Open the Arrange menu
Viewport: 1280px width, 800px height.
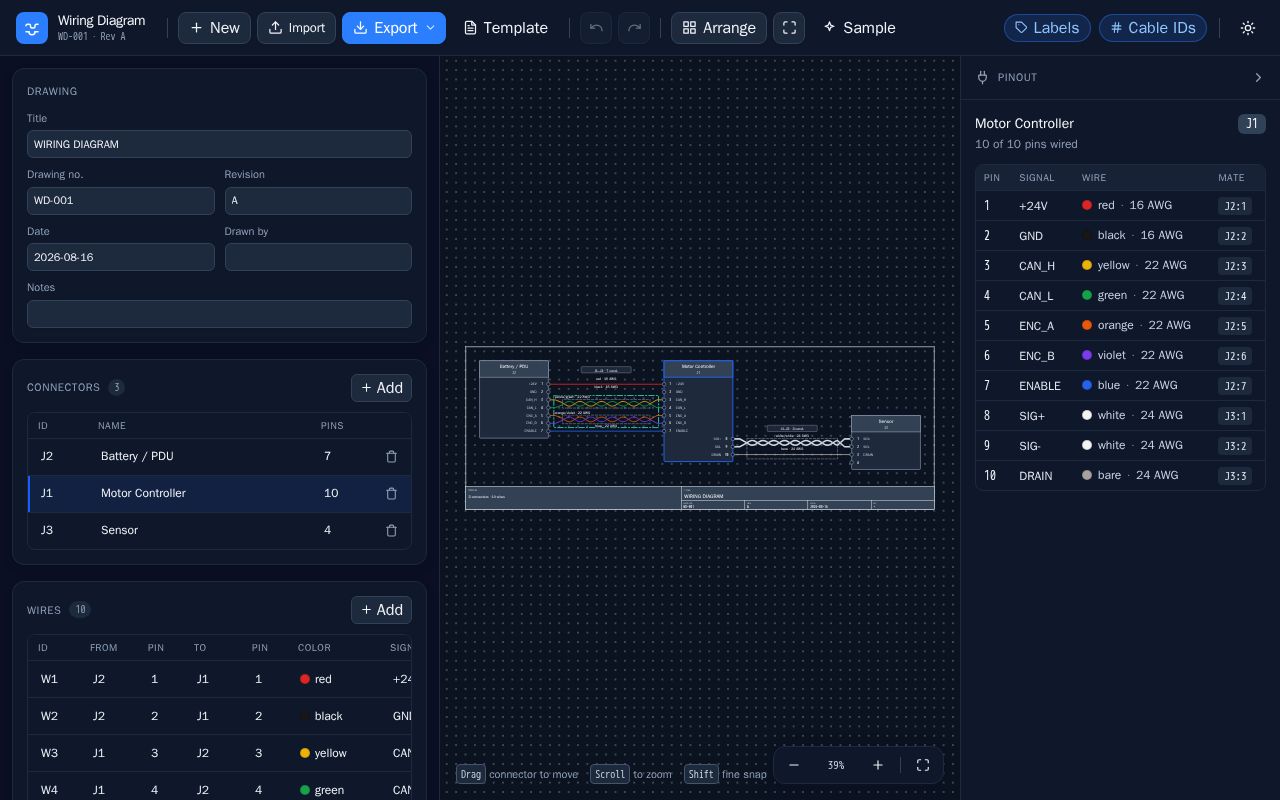(719, 28)
